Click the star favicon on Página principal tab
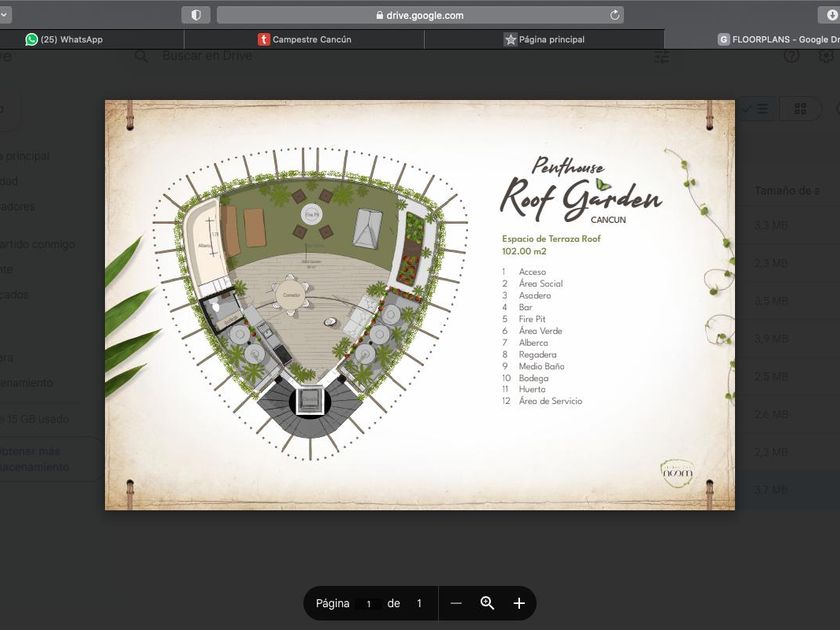The height and width of the screenshot is (630, 840). click(511, 39)
